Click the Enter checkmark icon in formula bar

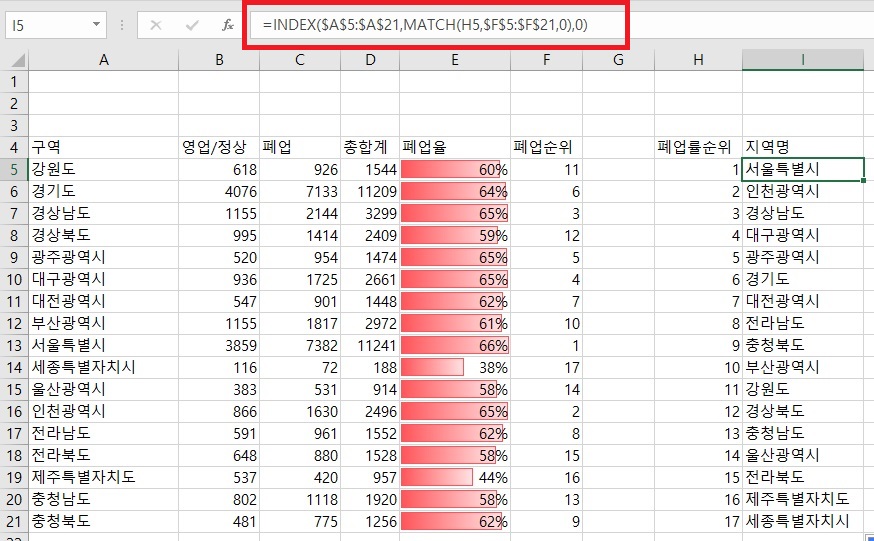192,25
